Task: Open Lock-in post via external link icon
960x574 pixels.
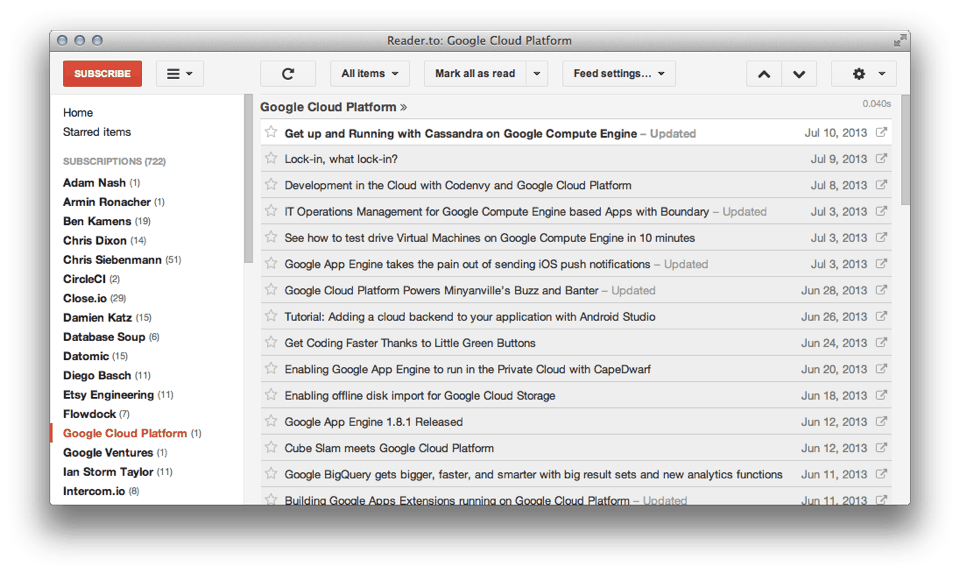Action: point(881,158)
